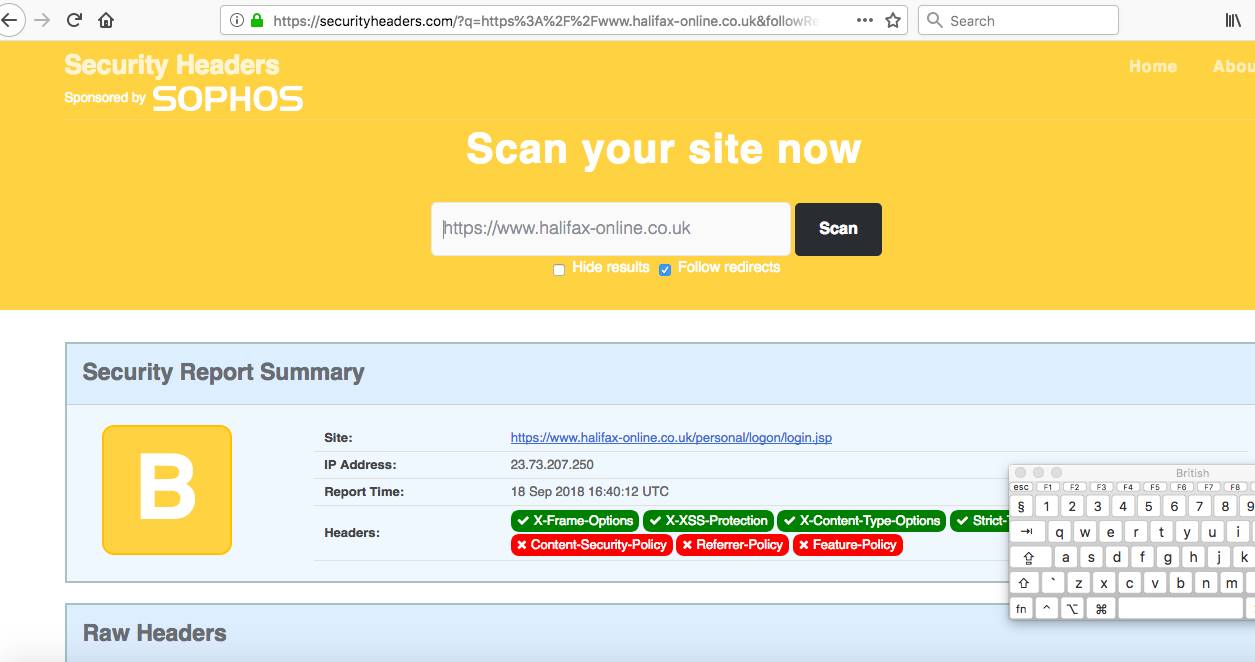This screenshot has width=1255, height=662.
Task: Tap the left Shift key on keyboard viewer
Action: (x=1024, y=583)
